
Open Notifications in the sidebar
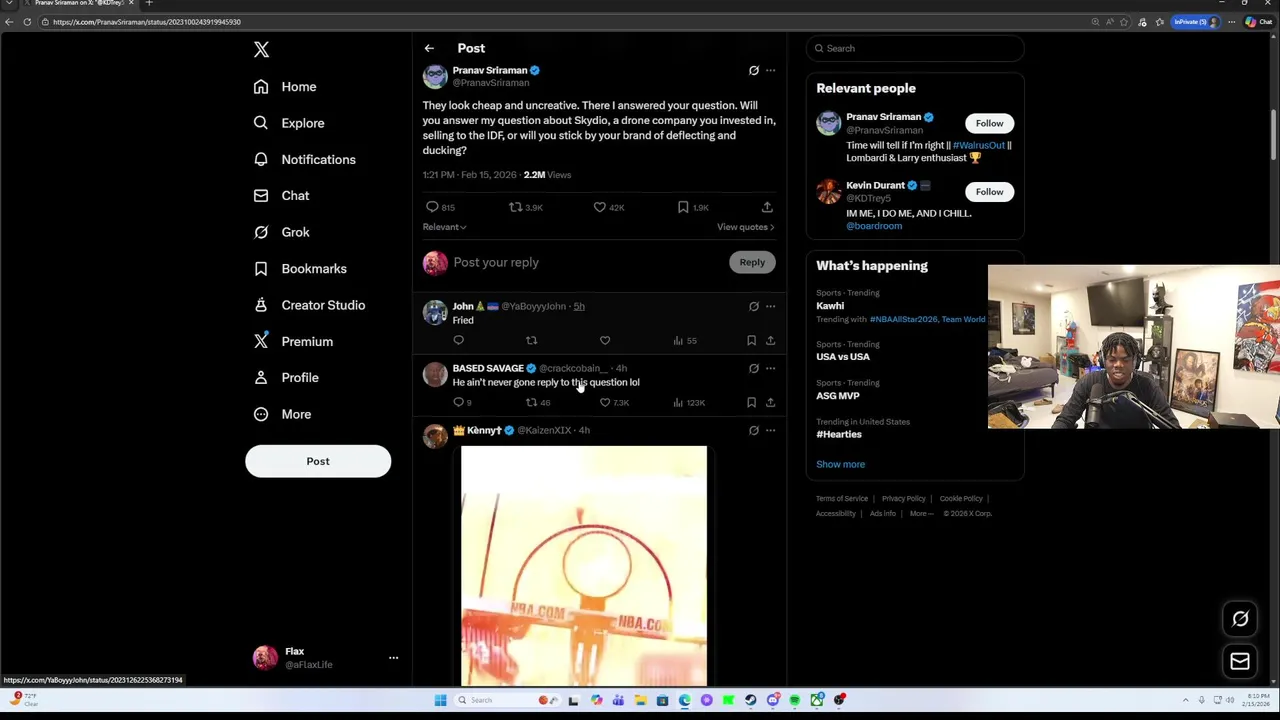pos(305,159)
